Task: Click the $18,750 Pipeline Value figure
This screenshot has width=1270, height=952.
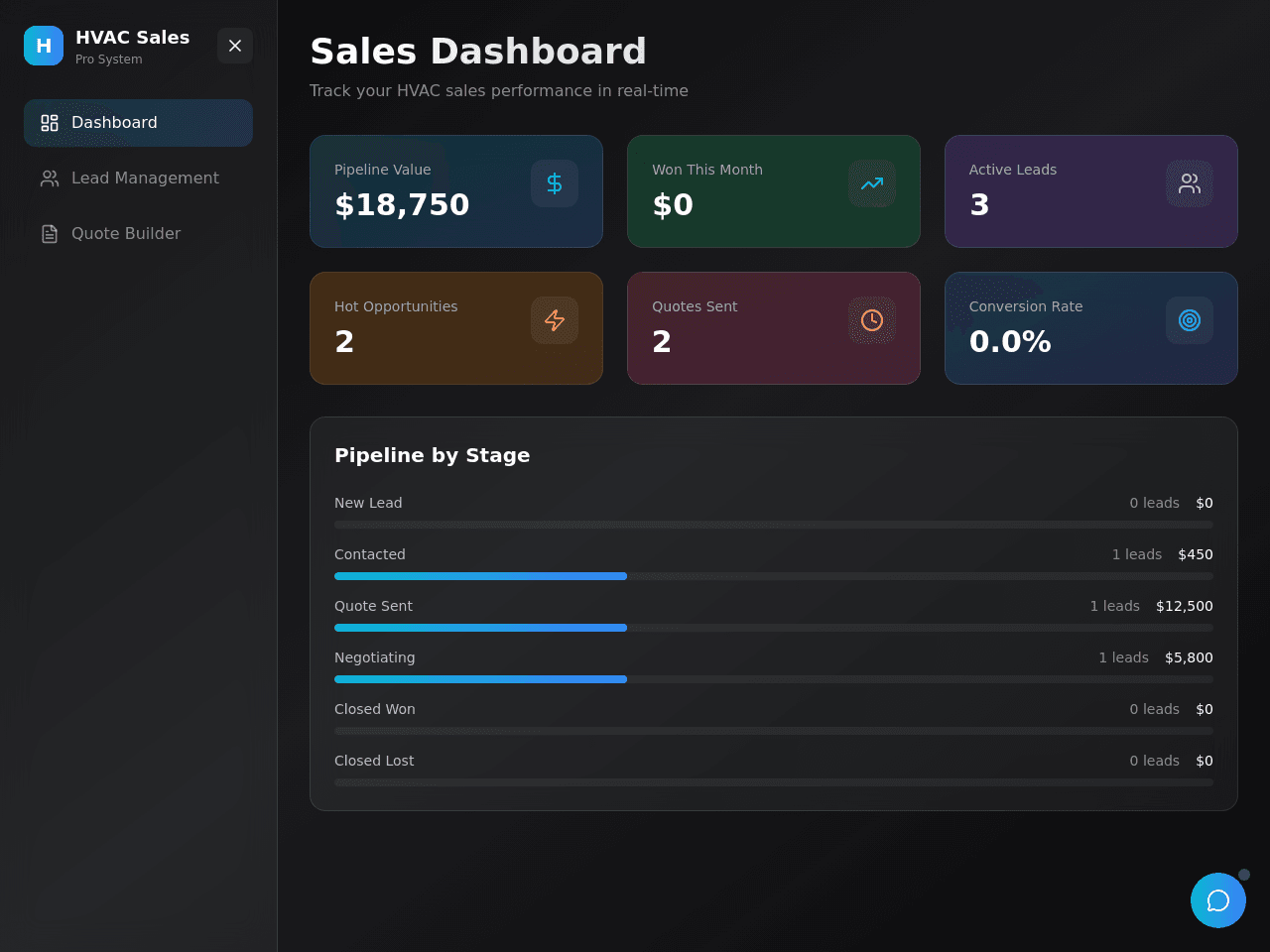Action: 402,204
